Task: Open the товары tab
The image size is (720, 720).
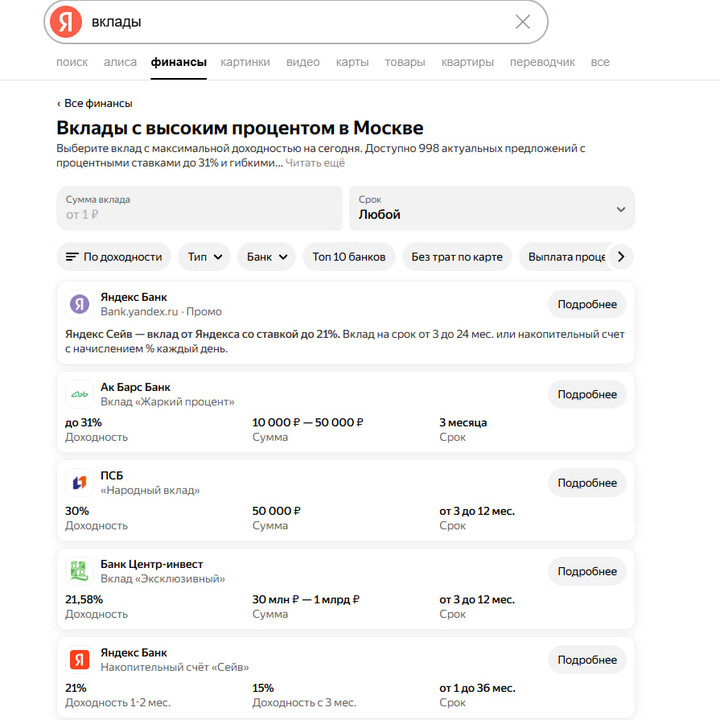Action: 405,62
